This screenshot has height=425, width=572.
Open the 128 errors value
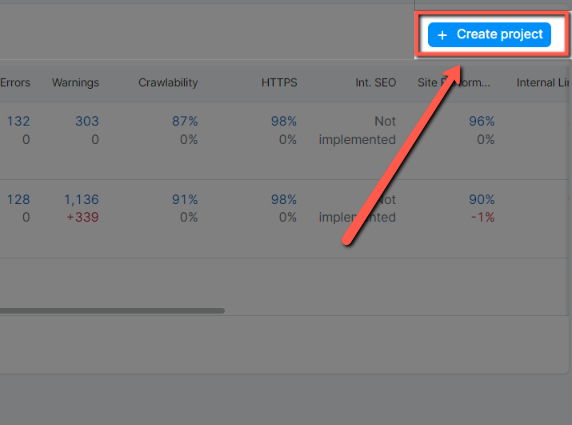pos(19,200)
